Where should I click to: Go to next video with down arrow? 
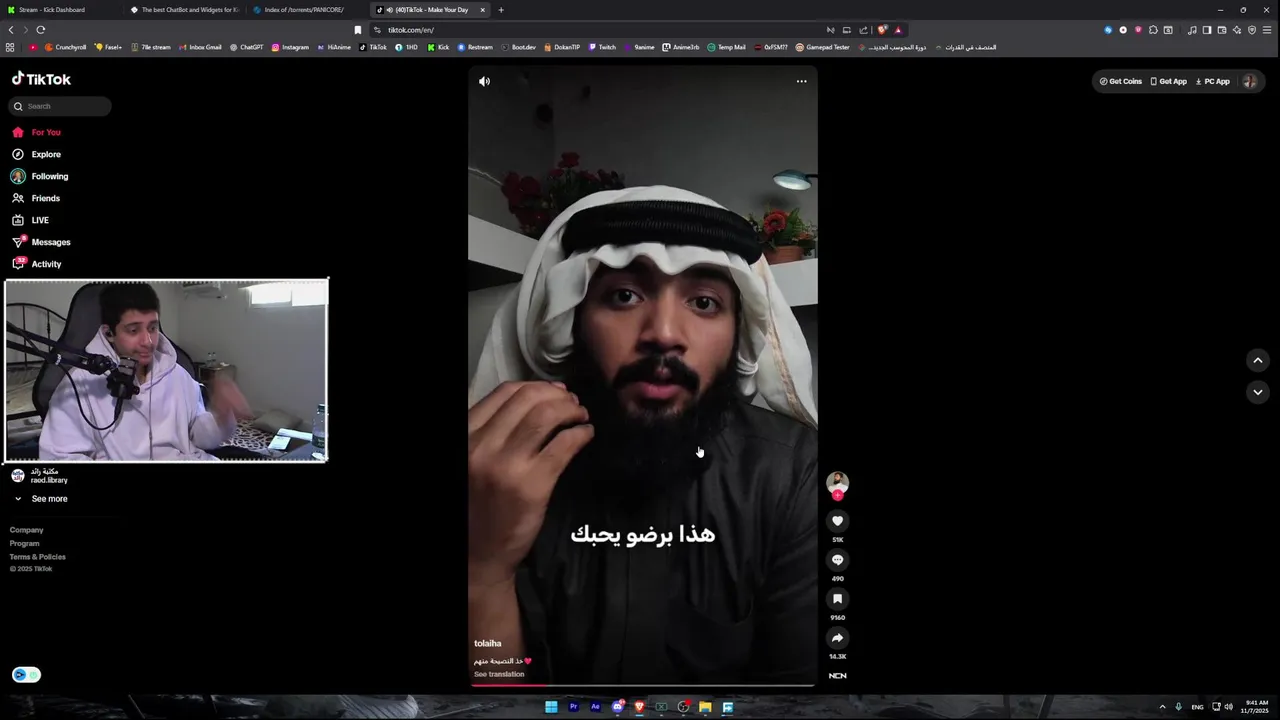point(1258,392)
